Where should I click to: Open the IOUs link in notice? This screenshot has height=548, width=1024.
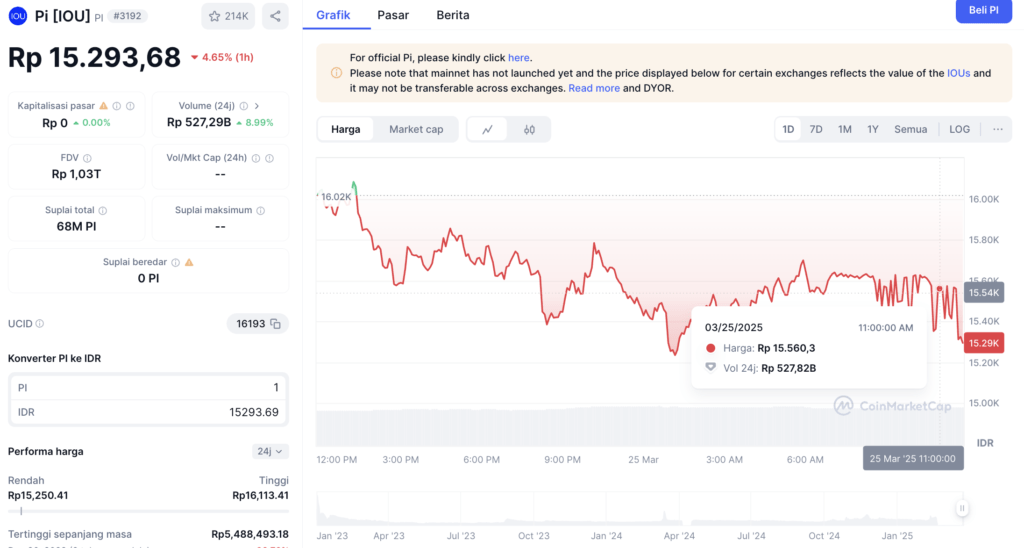click(958, 73)
